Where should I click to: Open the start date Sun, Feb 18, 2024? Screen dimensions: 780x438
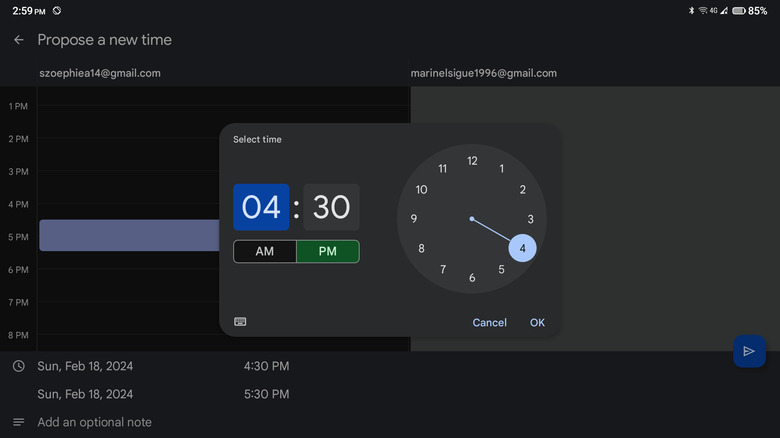point(85,366)
